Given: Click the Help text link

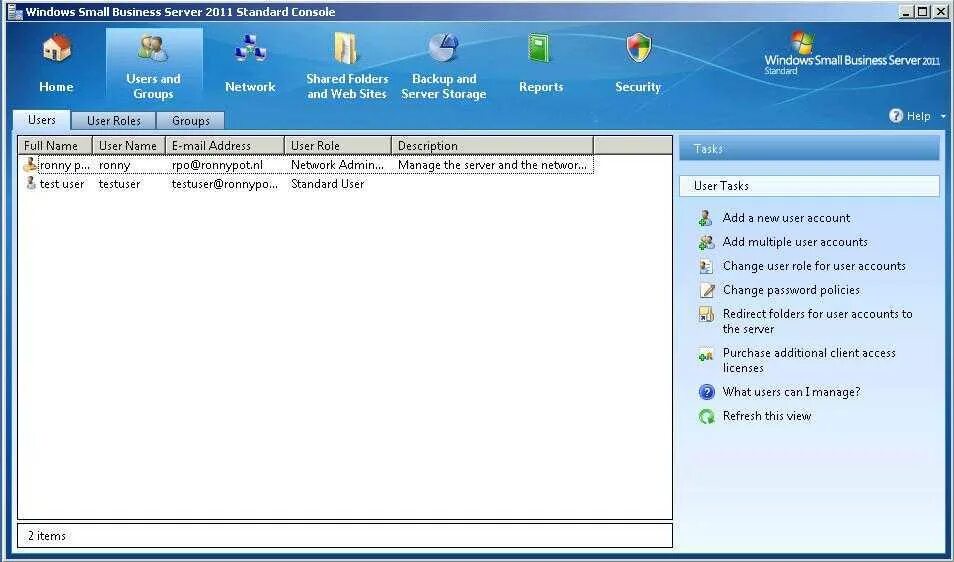Looking at the screenshot, I should pos(918,116).
